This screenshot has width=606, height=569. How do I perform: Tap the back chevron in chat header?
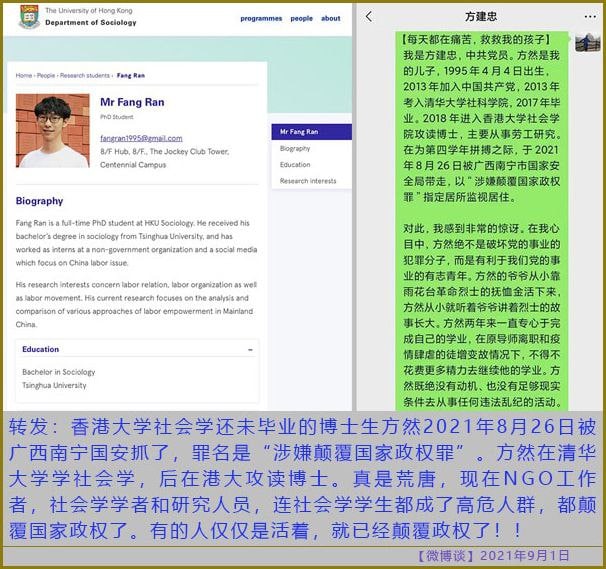coord(369,17)
